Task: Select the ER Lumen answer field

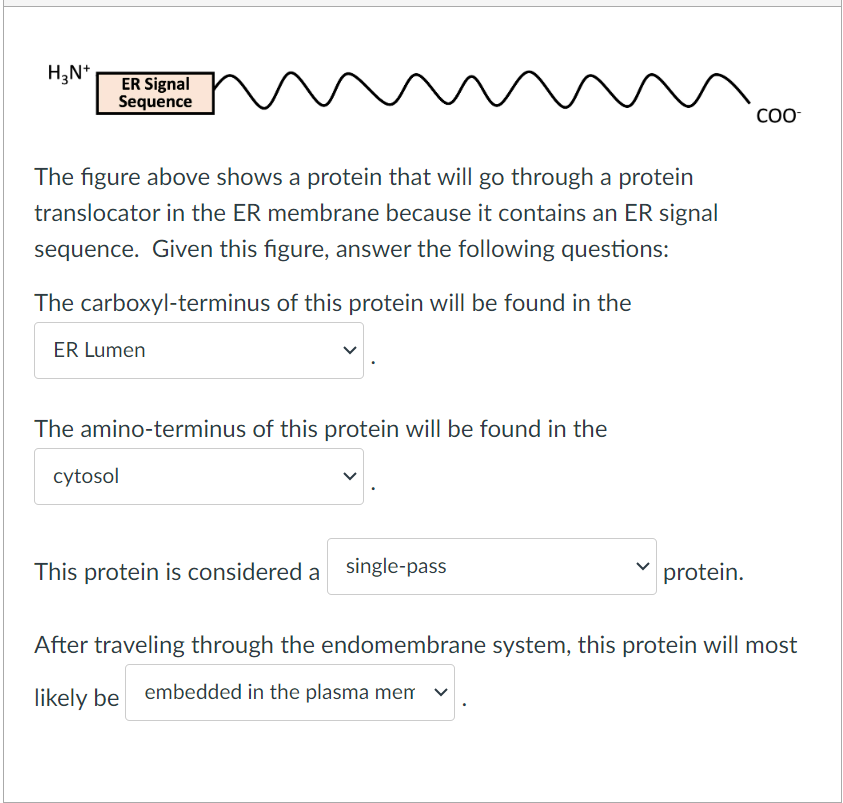Action: [x=198, y=350]
